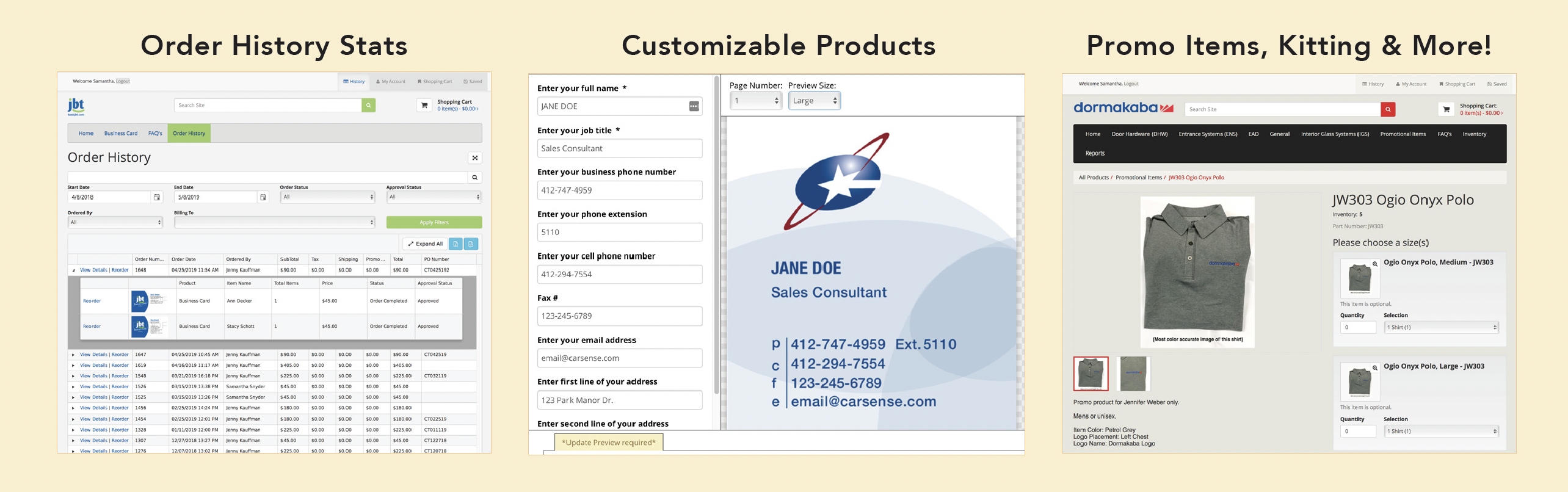Viewport: 1568px width, 492px height.
Task: Click the second blue export icon next to Expand All
Action: [471, 244]
